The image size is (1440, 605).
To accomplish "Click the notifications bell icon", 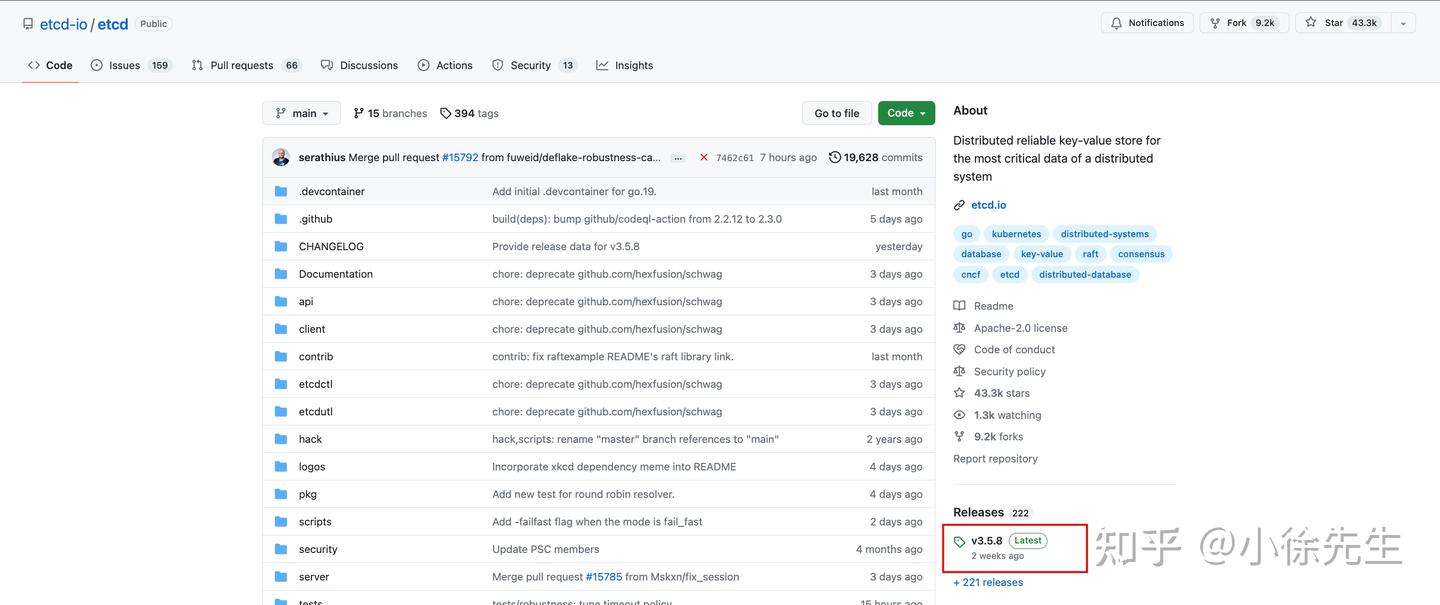I will click(1116, 23).
